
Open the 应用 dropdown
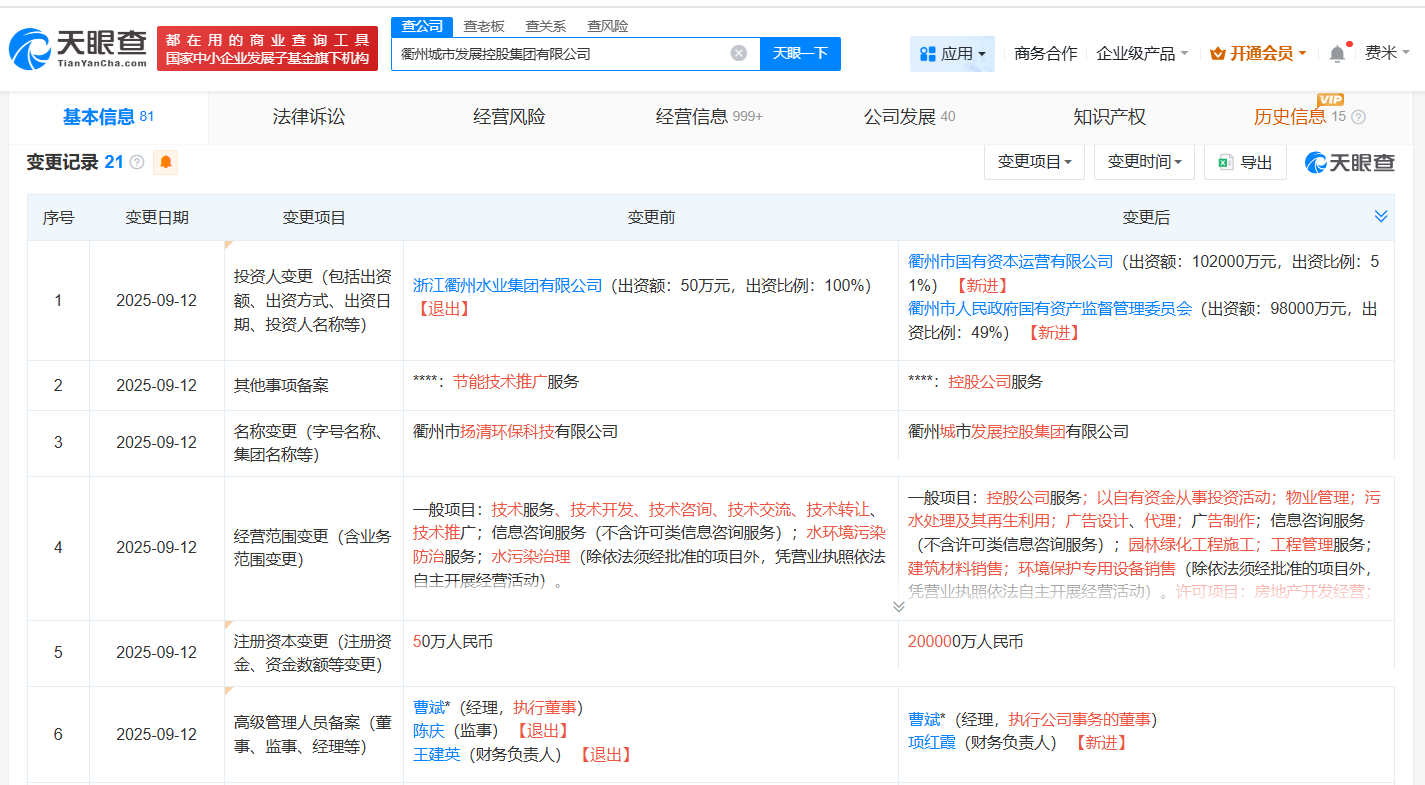(x=952, y=54)
